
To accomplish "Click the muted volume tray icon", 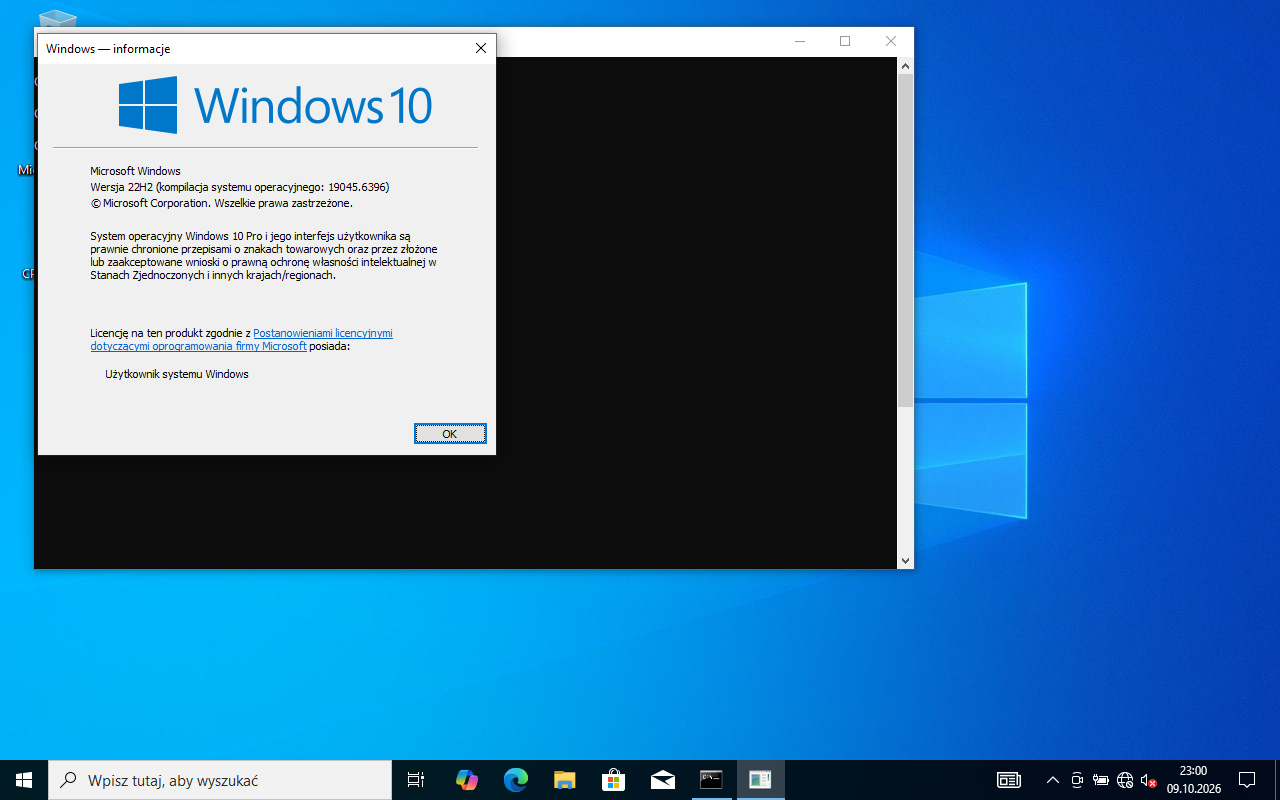I will coord(1149,780).
